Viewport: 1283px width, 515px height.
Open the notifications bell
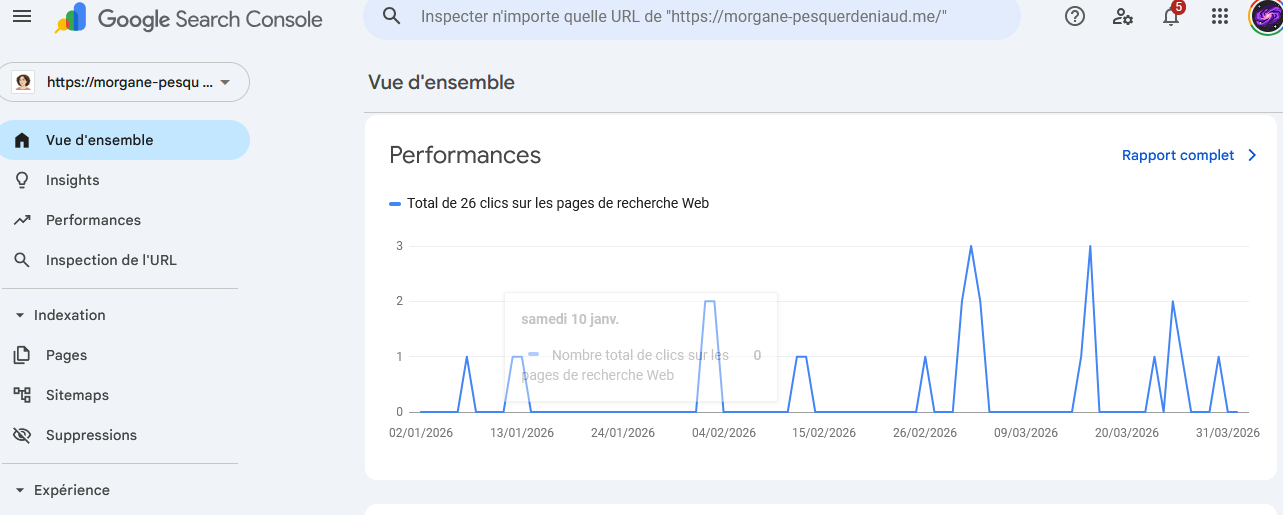click(x=1171, y=17)
